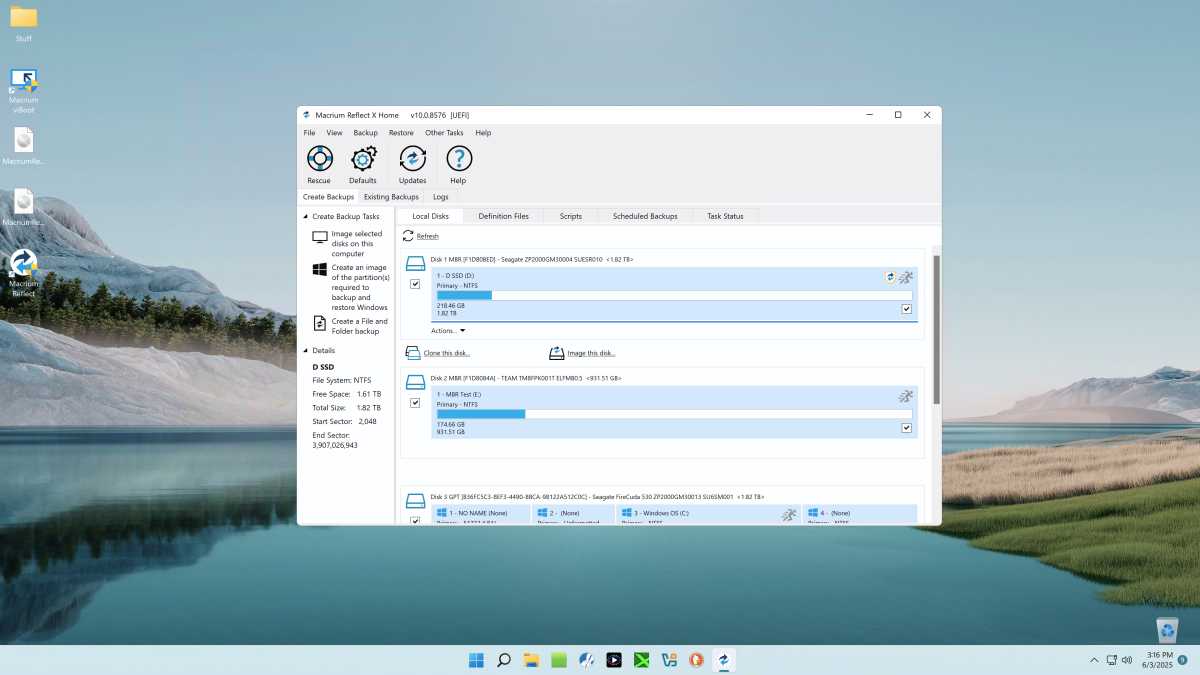Open the Help menu in menu bar

(x=483, y=132)
